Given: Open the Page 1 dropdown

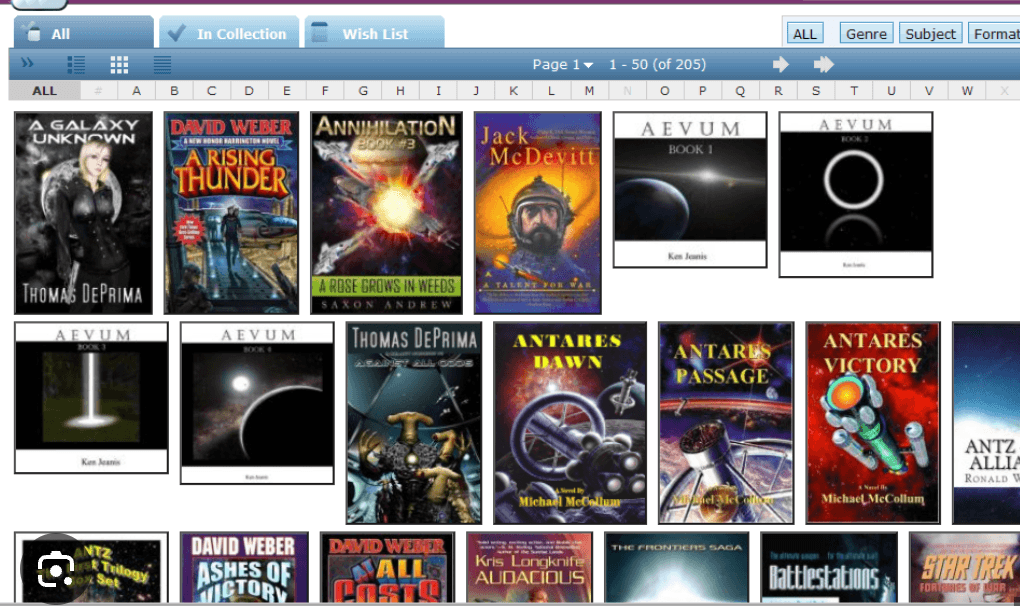Looking at the screenshot, I should [562, 65].
